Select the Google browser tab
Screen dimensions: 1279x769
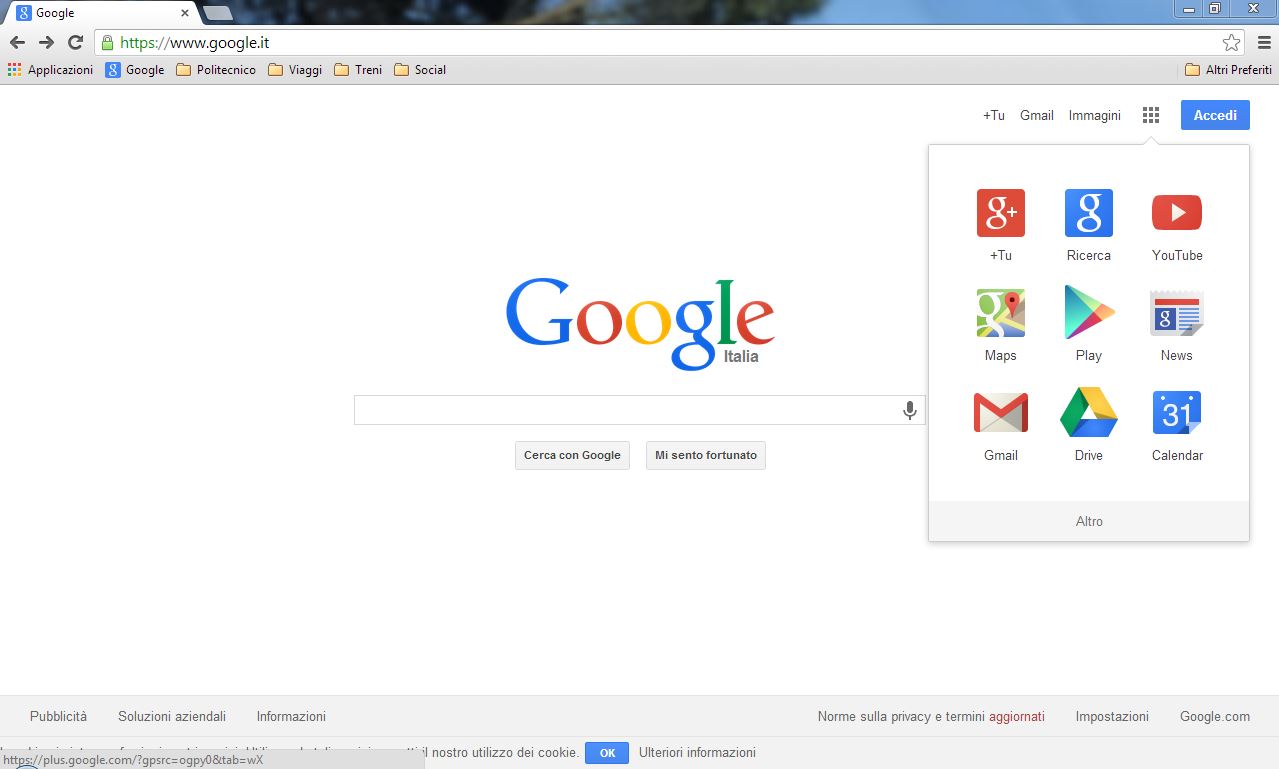(x=100, y=13)
